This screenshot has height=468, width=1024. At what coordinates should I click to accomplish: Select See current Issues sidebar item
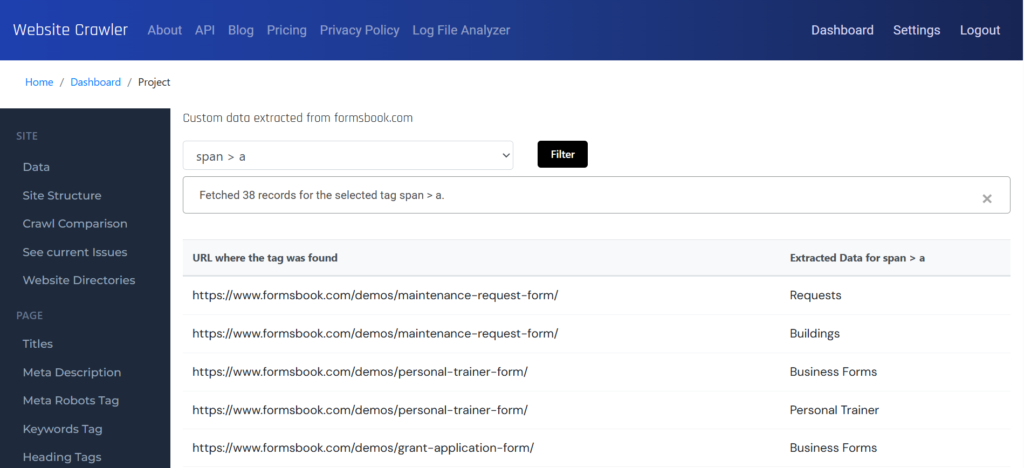click(75, 252)
